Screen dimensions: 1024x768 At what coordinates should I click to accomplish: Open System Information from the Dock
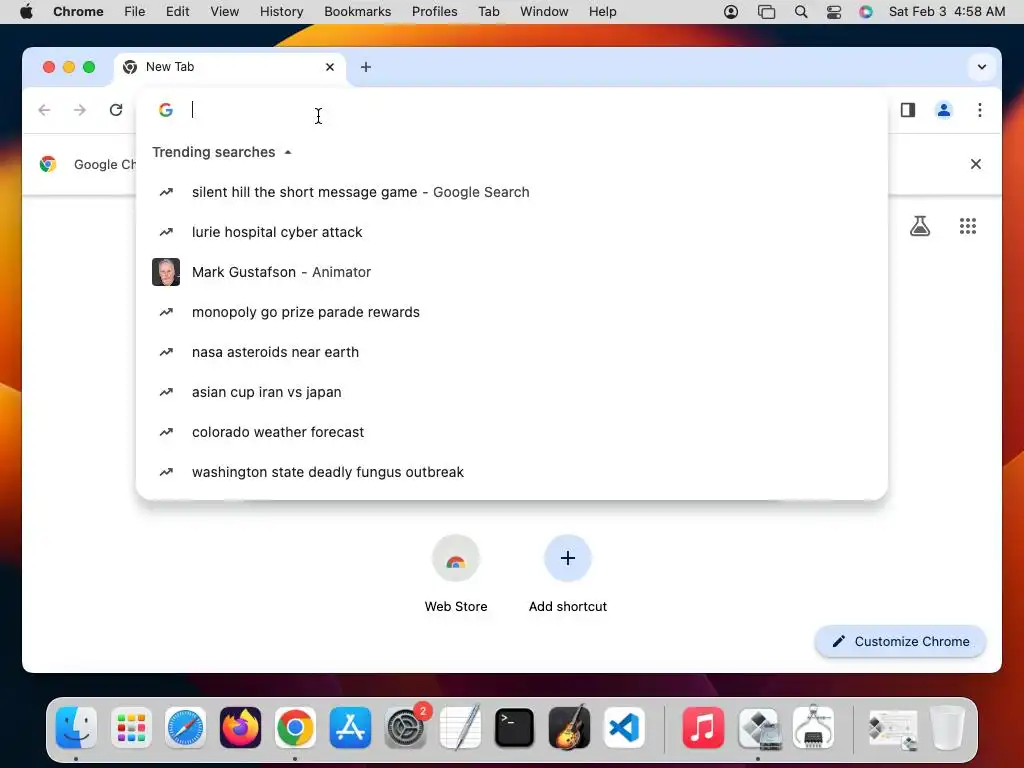tap(813, 727)
